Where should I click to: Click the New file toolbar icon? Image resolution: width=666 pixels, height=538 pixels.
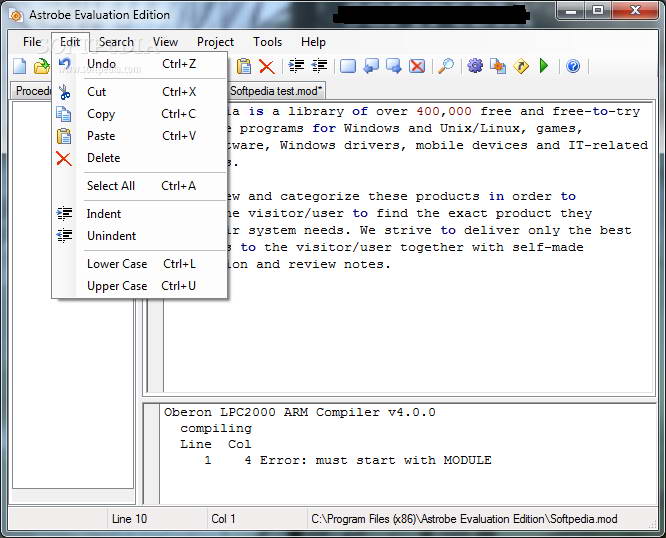click(20, 66)
